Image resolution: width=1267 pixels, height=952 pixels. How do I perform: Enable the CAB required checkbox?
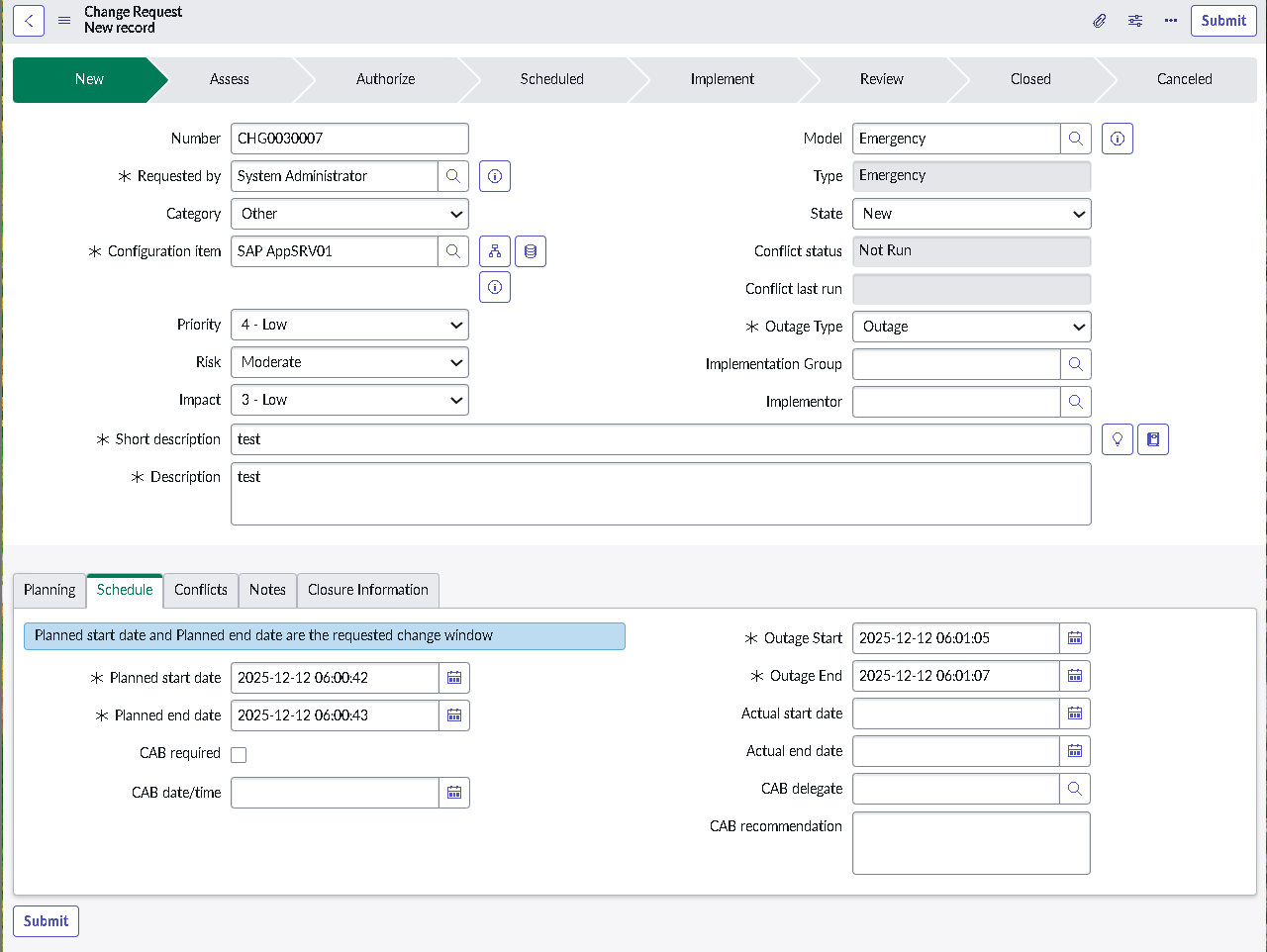click(x=239, y=754)
